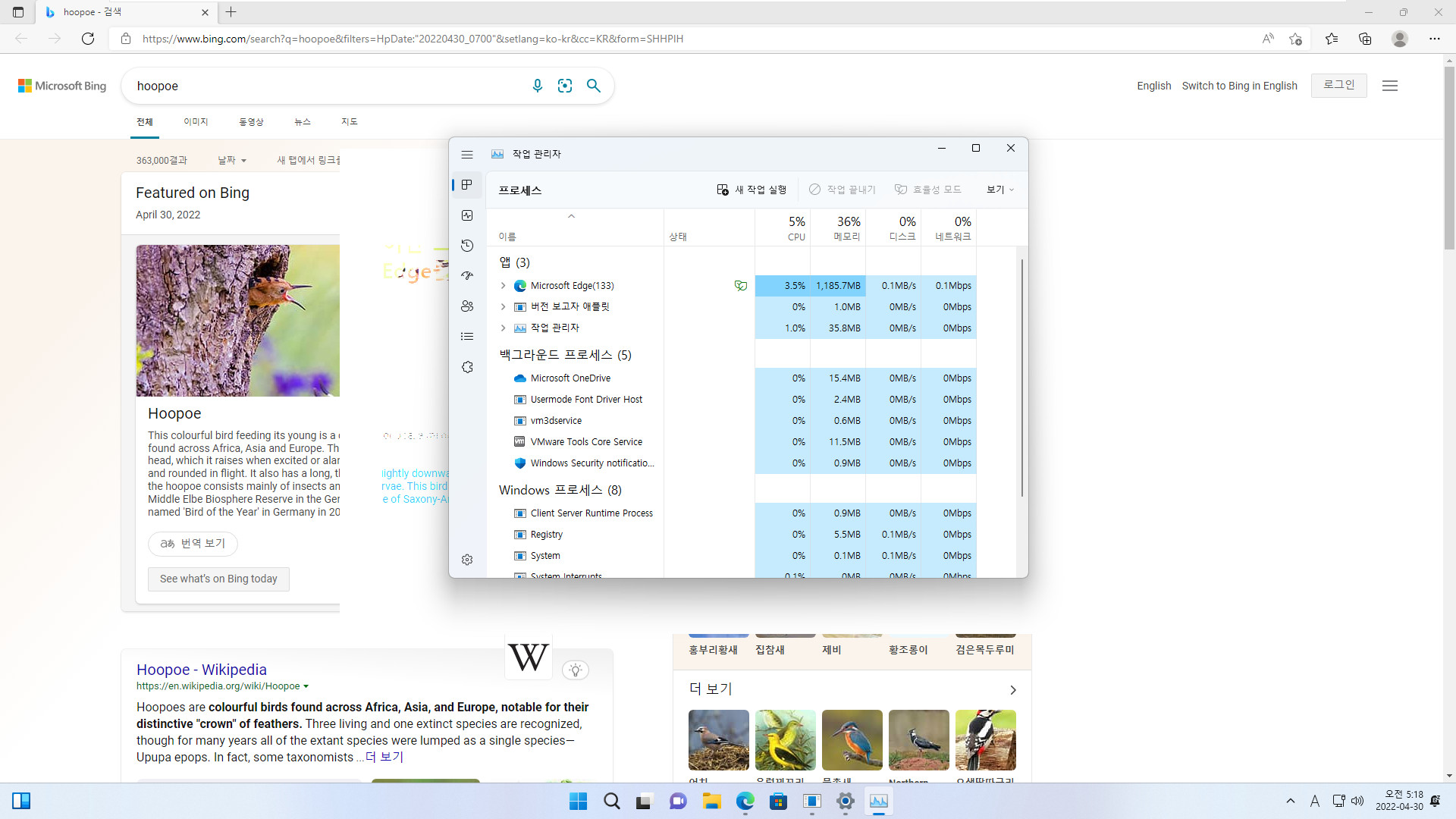
Task: Open Users icon in Task Manager sidebar
Action: pyautogui.click(x=467, y=306)
